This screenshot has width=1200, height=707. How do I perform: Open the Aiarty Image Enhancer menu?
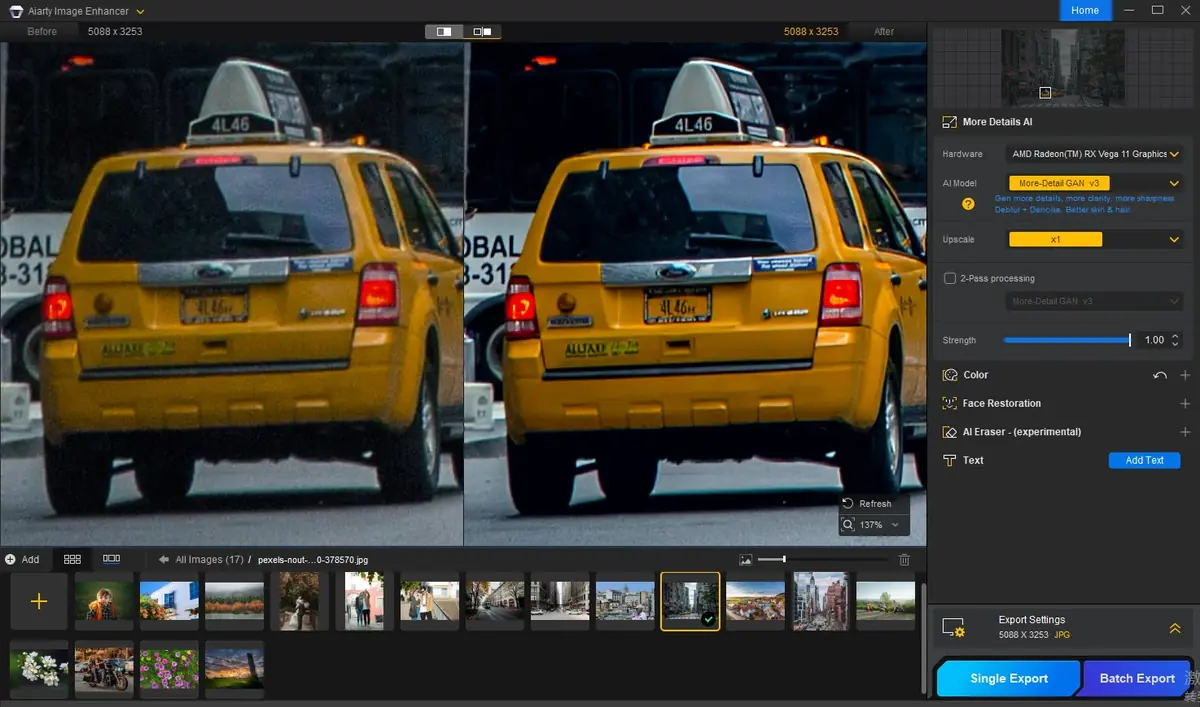click(139, 11)
